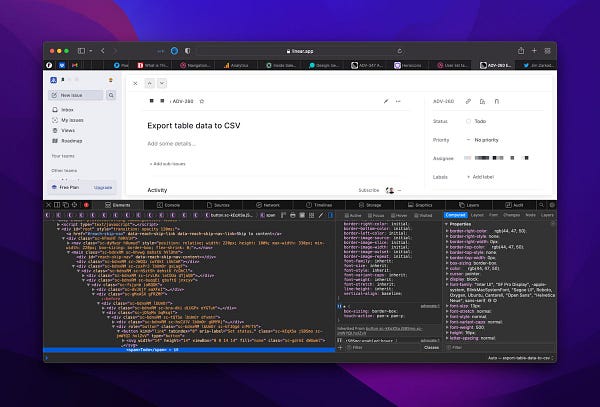Click Add label
The width and height of the screenshot is (600, 407).
point(480,177)
